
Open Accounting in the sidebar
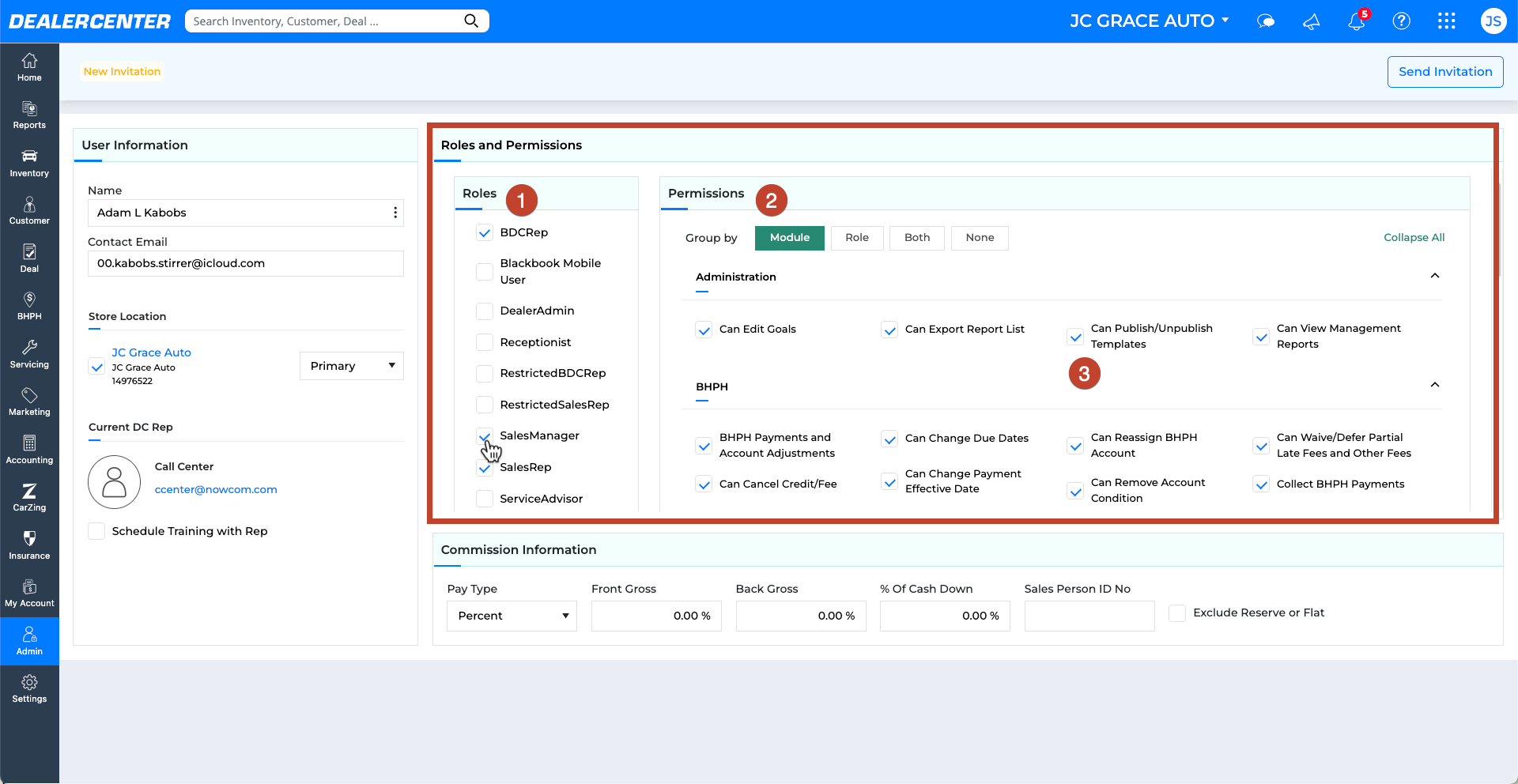[29, 450]
